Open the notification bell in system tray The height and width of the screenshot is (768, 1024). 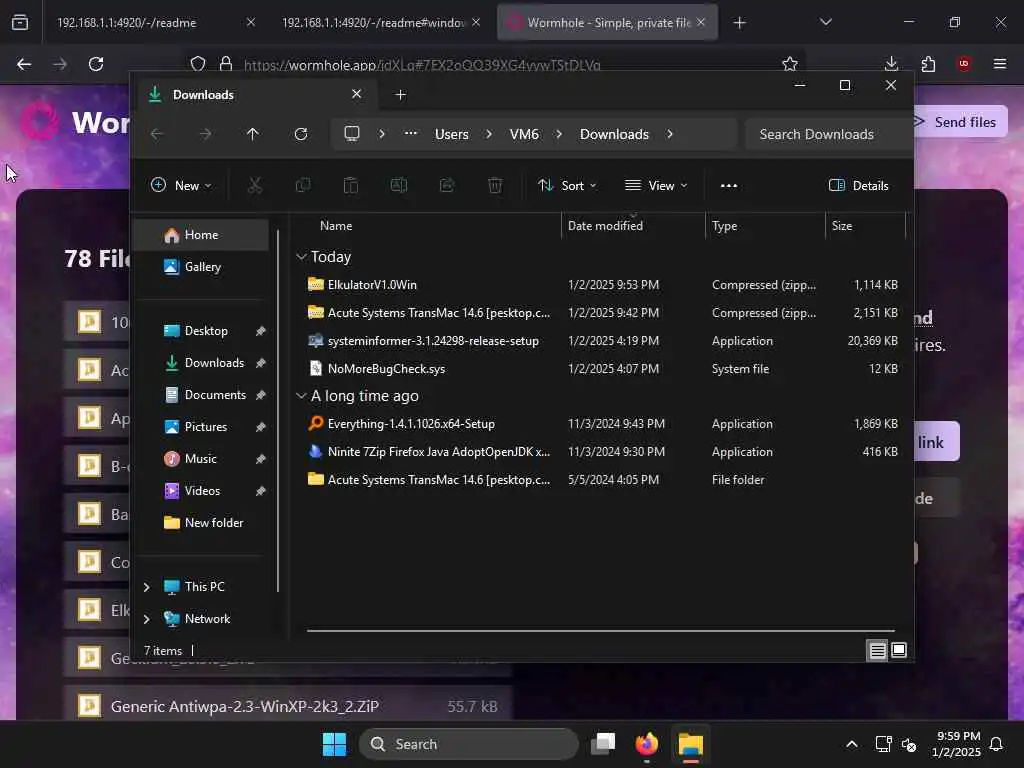997,744
